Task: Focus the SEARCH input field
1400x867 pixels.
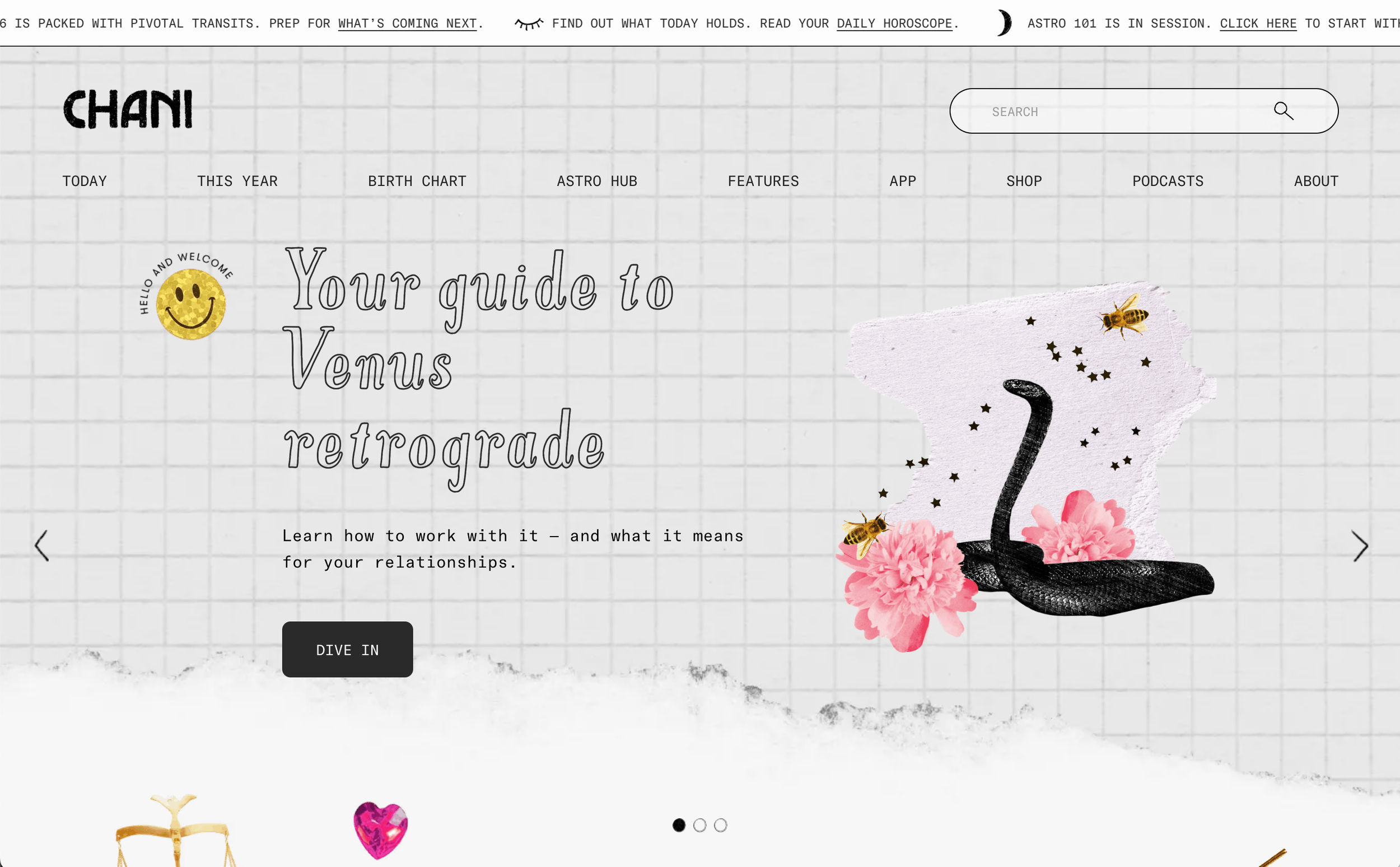Action: pyautogui.click(x=1143, y=111)
